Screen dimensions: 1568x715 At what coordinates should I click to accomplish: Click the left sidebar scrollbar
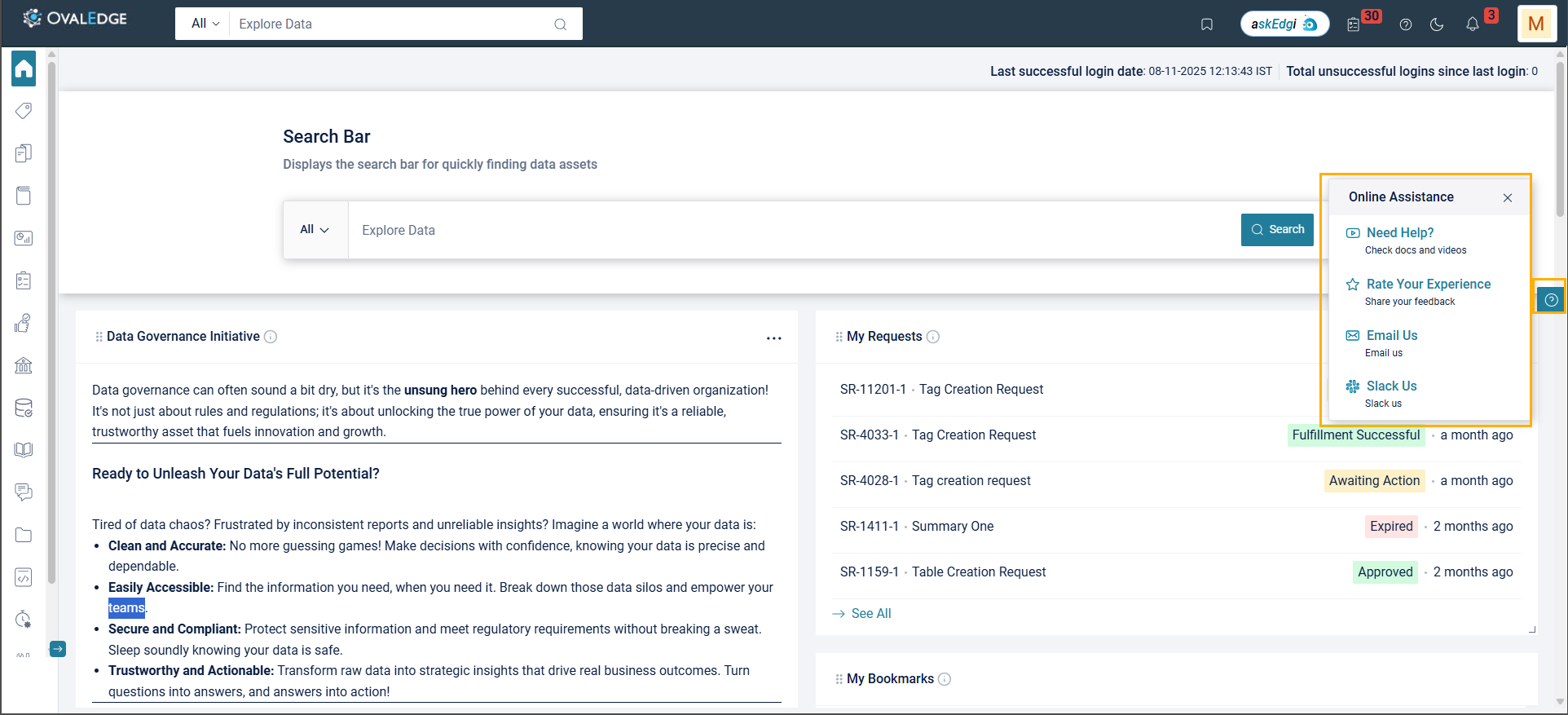(x=51, y=322)
